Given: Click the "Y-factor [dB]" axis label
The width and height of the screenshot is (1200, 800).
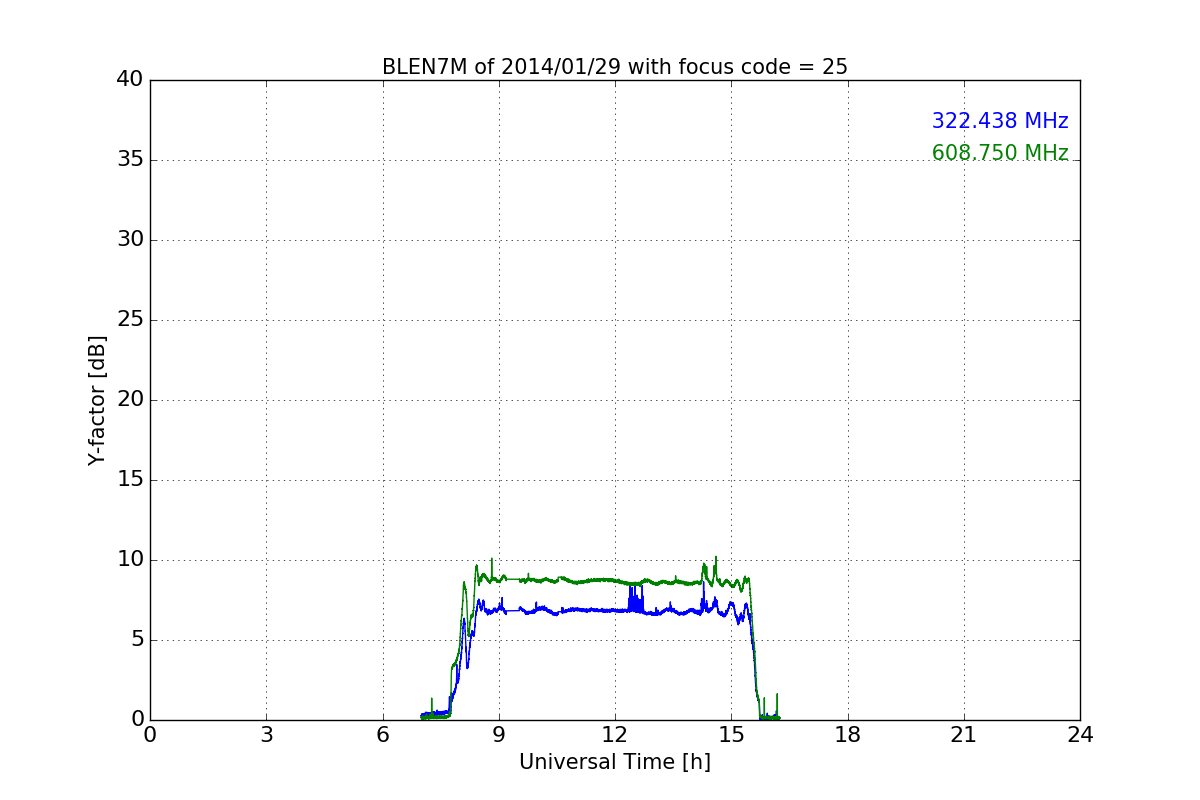Looking at the screenshot, I should point(96,400).
